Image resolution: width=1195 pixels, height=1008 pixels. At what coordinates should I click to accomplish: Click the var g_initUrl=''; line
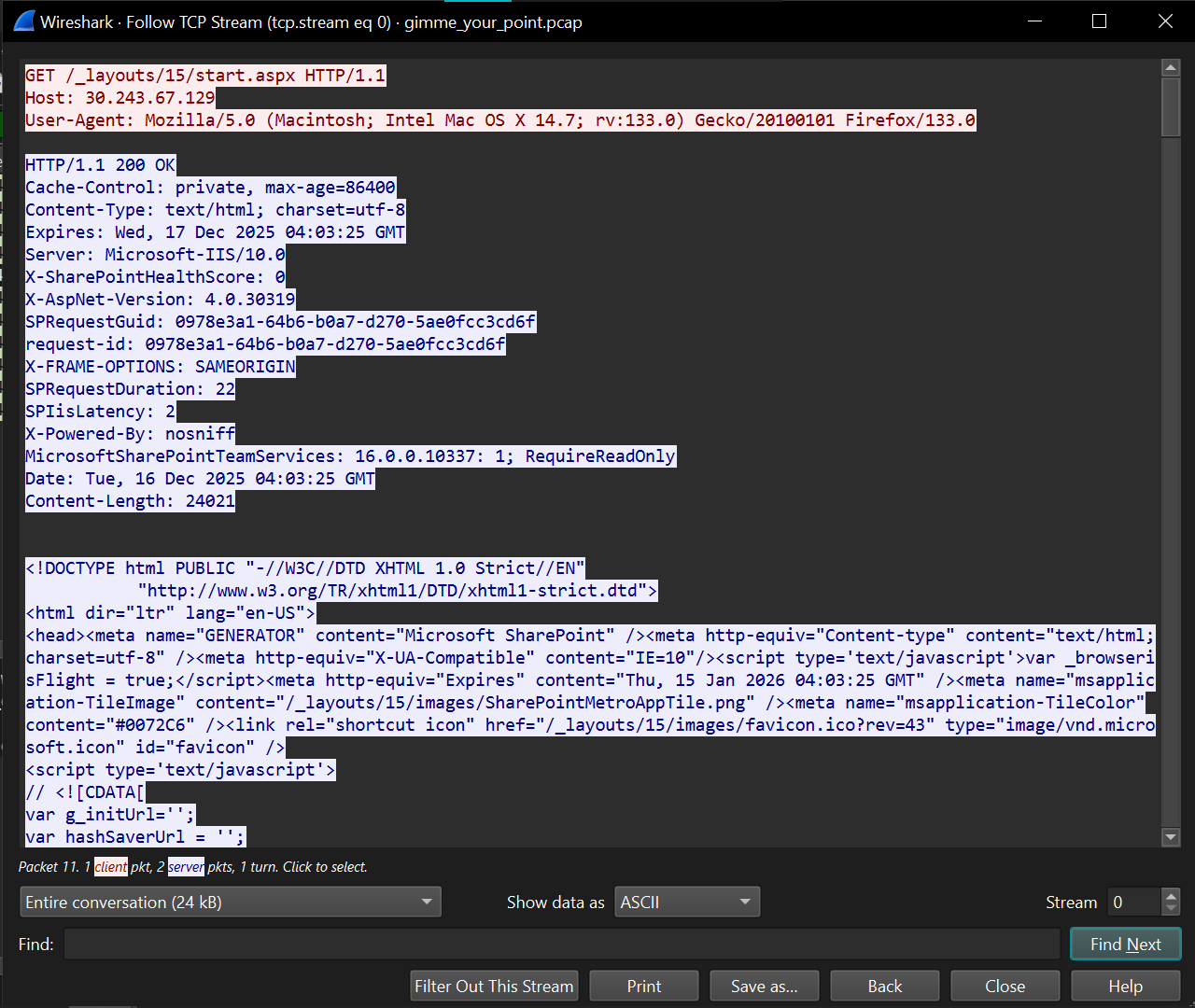click(110, 815)
